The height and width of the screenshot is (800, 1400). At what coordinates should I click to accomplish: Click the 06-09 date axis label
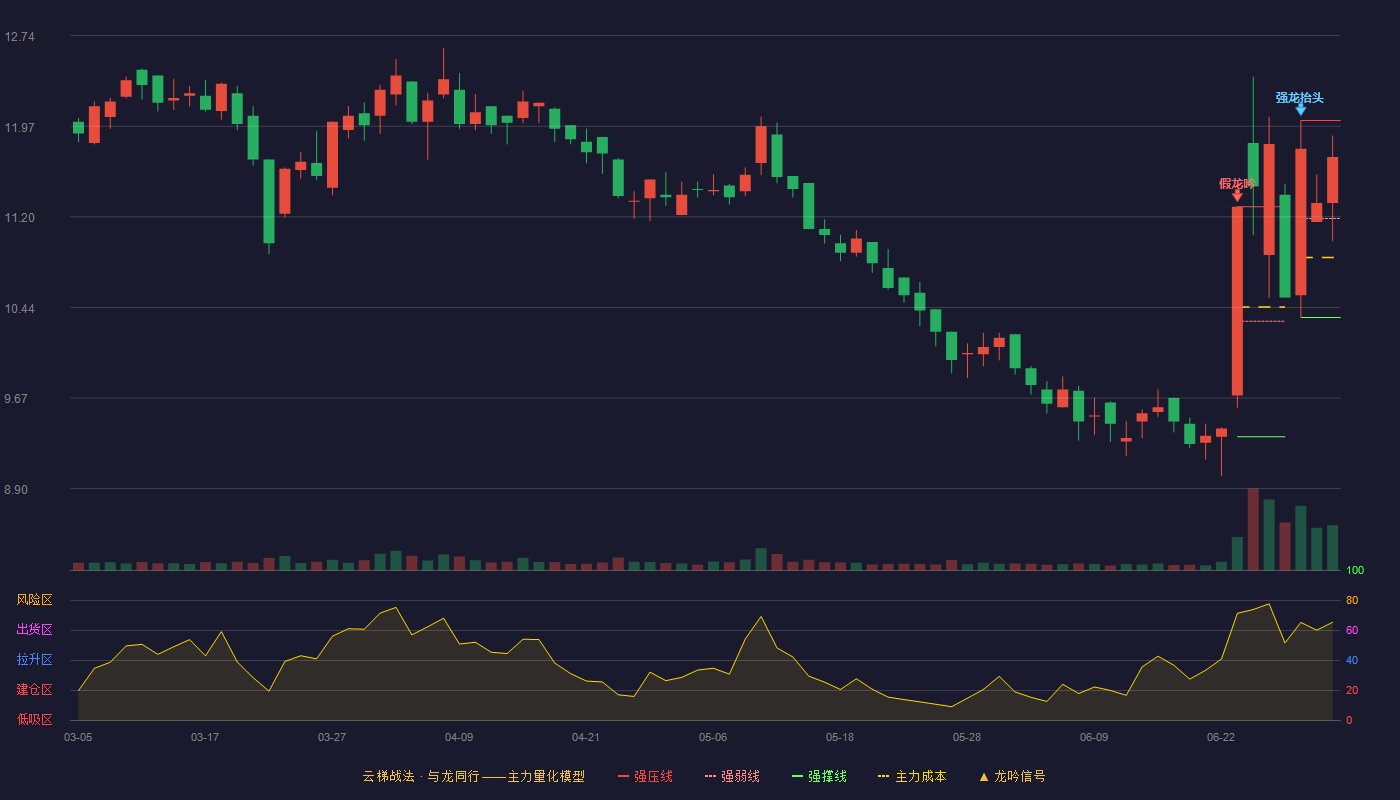[x=1094, y=737]
